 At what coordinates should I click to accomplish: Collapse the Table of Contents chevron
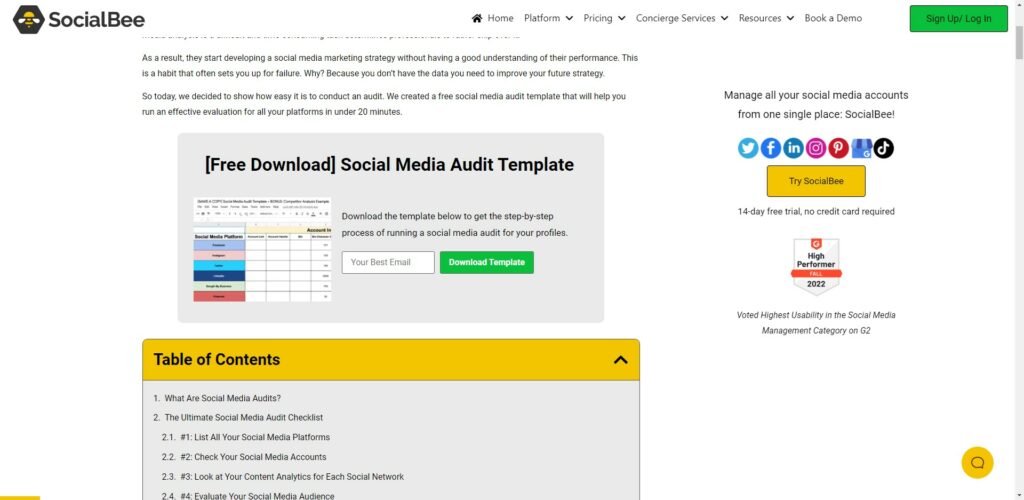tap(620, 360)
